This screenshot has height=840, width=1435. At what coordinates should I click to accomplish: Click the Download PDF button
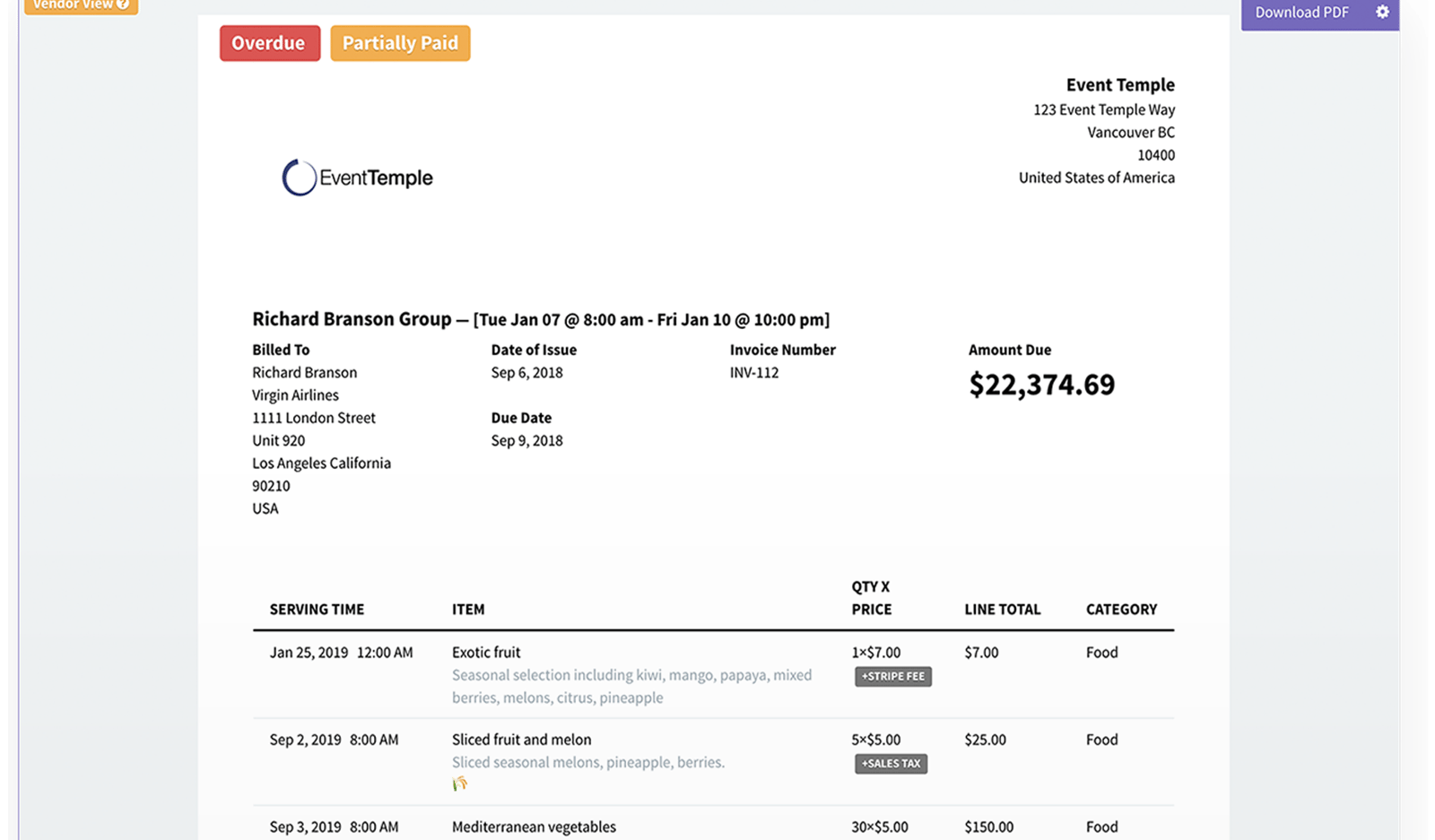coord(1301,13)
